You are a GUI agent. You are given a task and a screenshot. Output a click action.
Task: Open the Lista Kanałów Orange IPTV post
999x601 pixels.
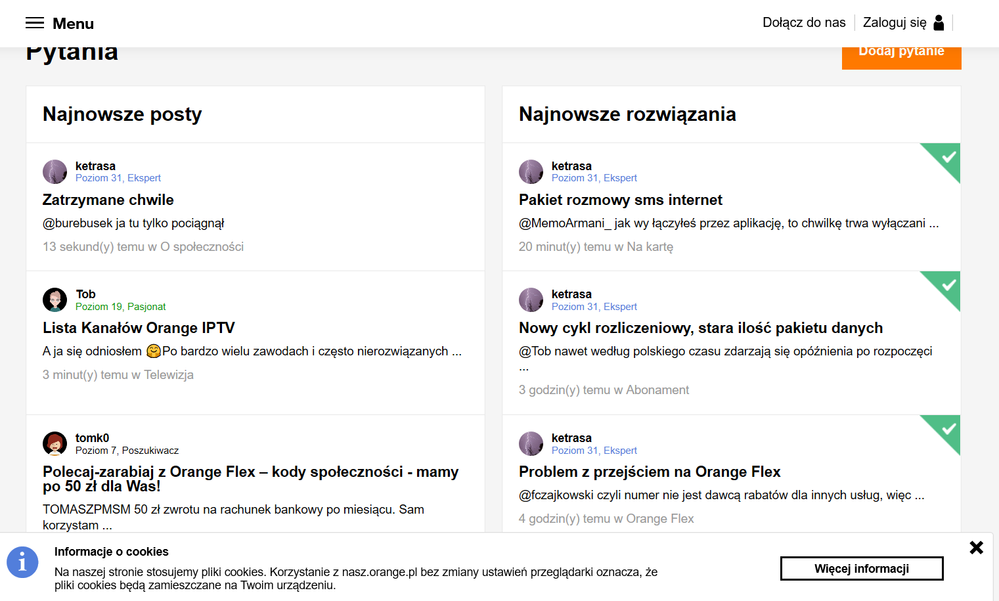coord(139,328)
